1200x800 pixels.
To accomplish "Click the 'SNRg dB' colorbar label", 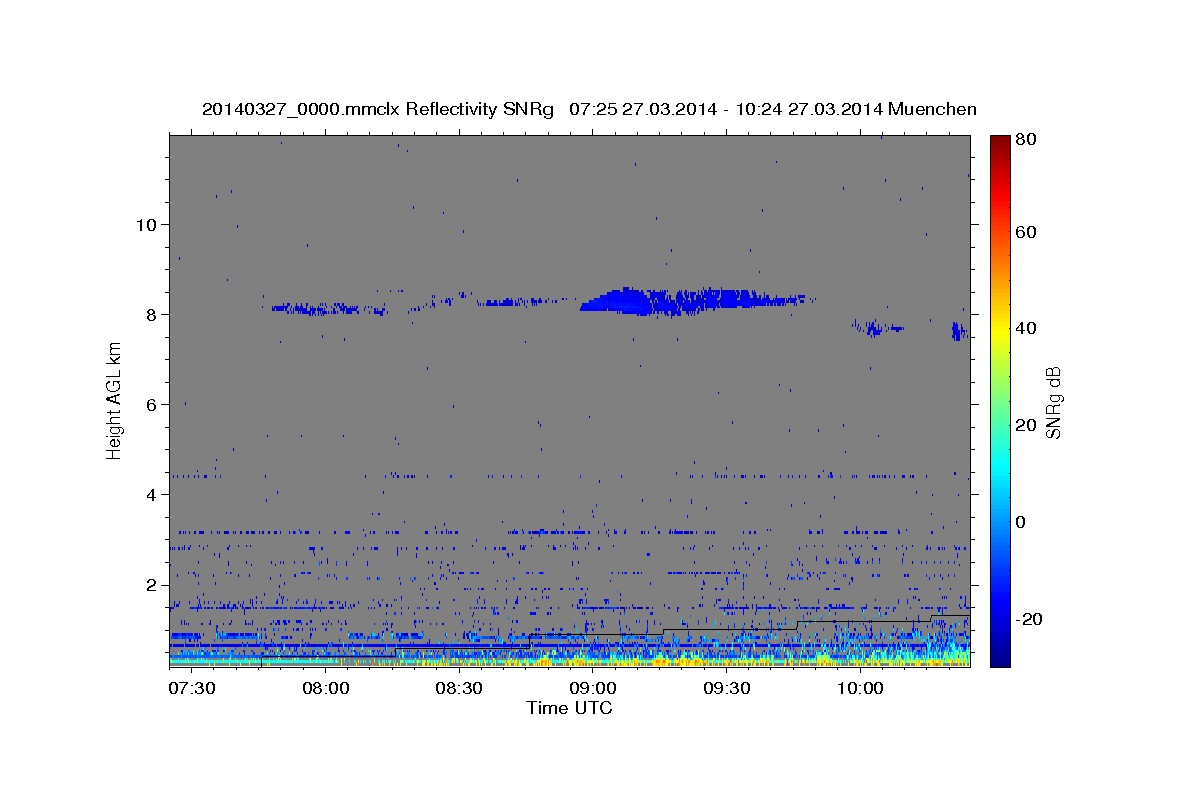I will (1053, 402).
